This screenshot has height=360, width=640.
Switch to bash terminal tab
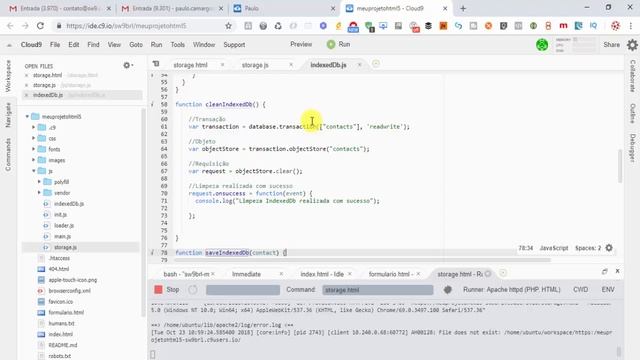click(186, 274)
